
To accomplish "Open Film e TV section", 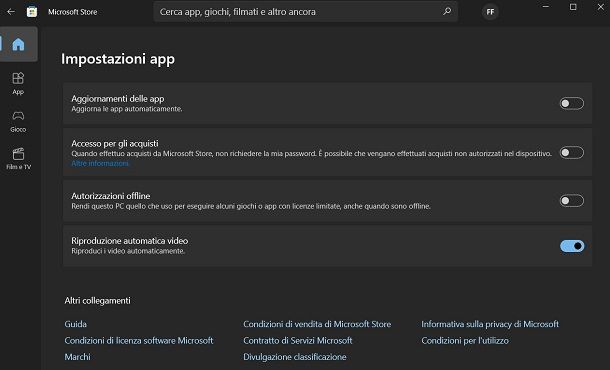I will pos(18,159).
